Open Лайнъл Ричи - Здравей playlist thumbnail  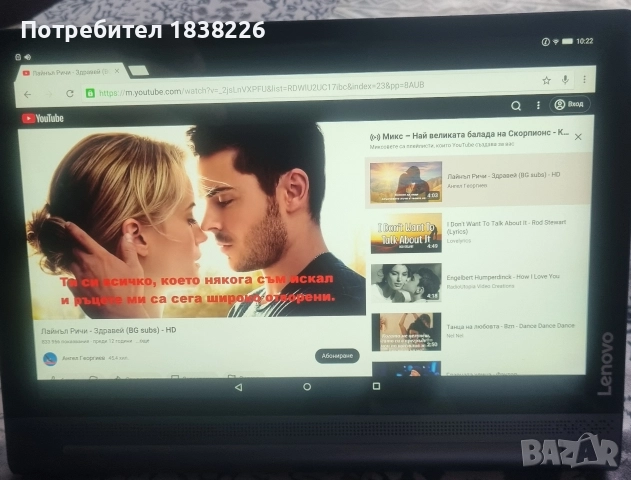[406, 182]
